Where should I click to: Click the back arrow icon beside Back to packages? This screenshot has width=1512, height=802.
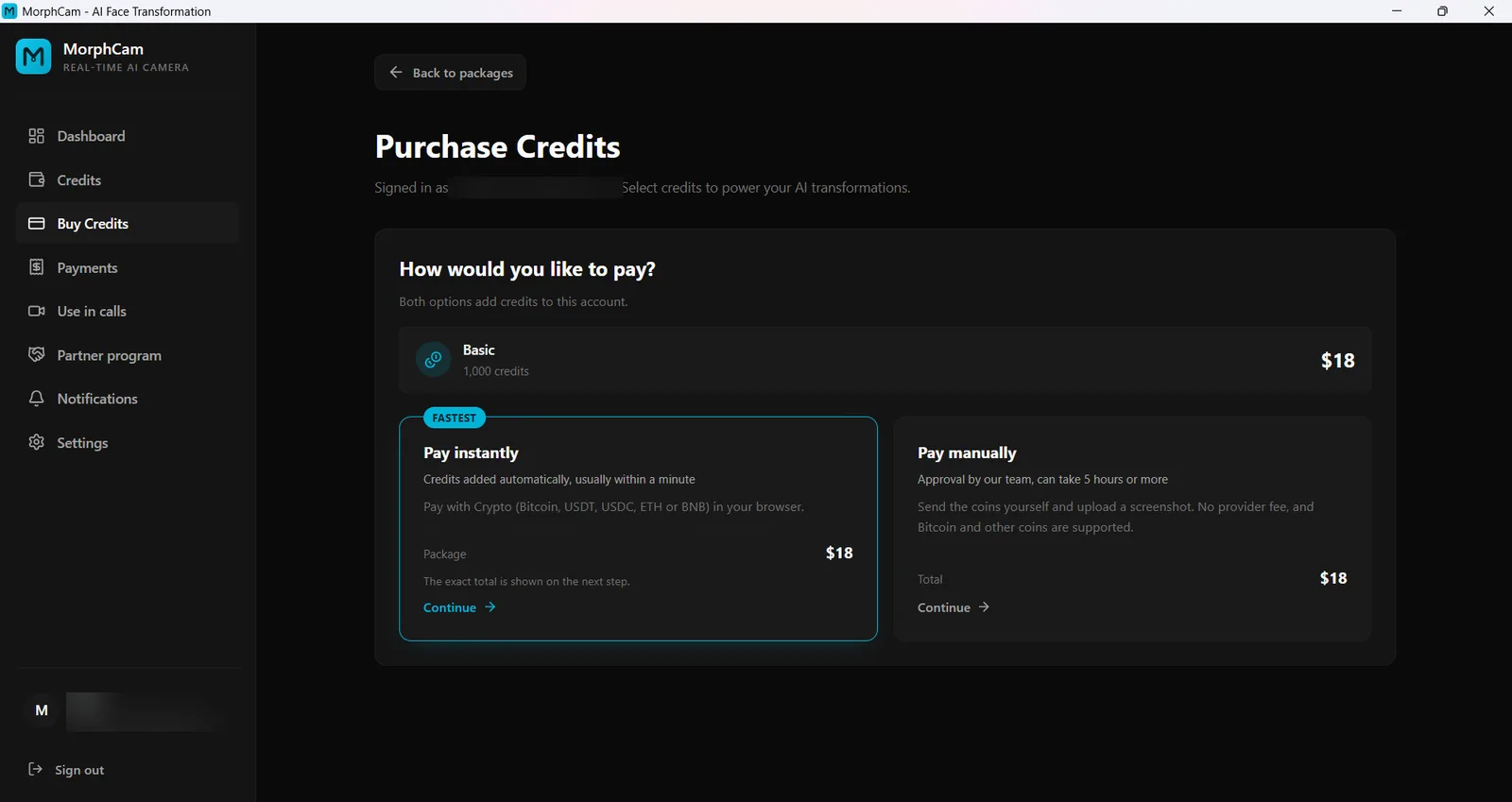pos(396,73)
